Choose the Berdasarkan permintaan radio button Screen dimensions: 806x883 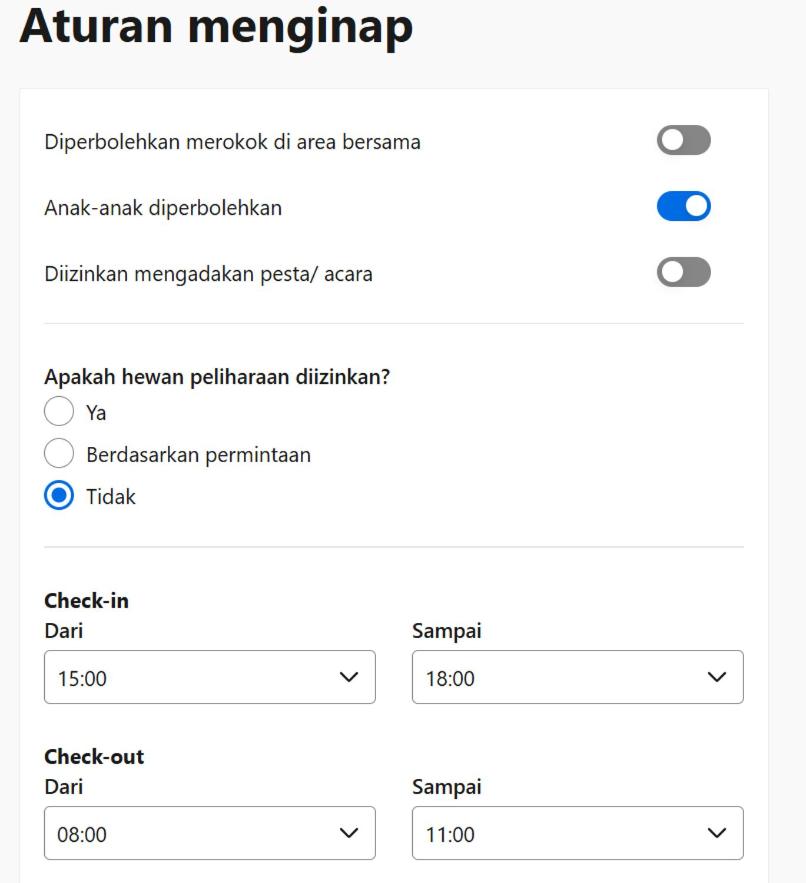coord(59,454)
